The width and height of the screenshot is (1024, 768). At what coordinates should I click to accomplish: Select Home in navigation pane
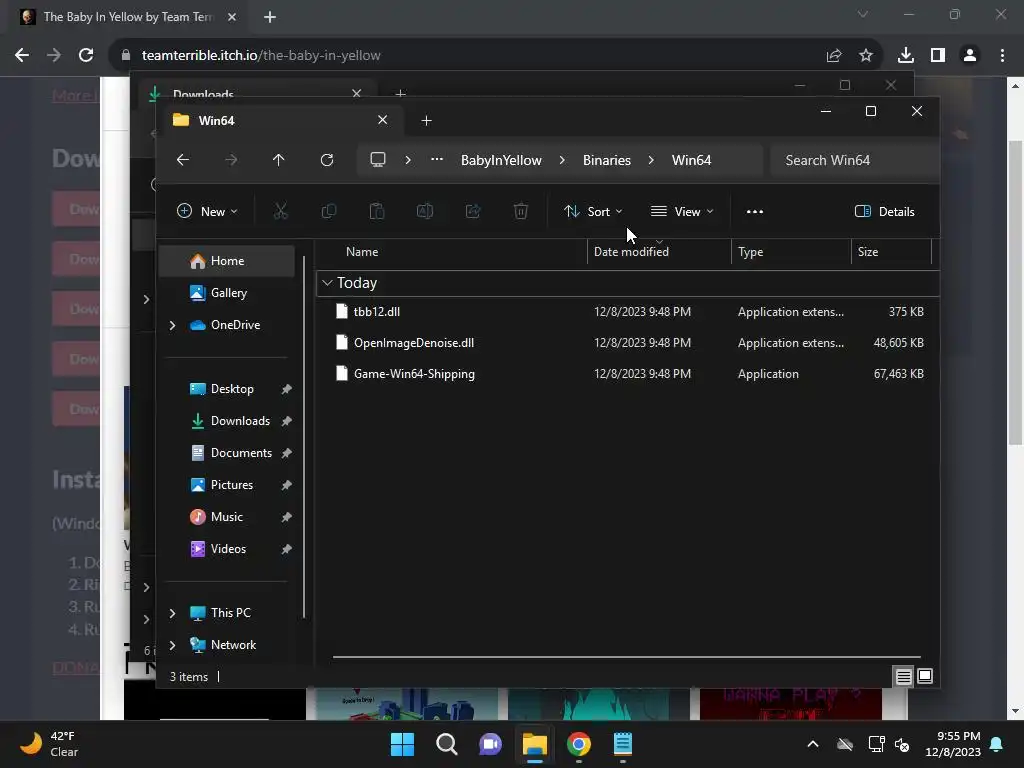227,261
